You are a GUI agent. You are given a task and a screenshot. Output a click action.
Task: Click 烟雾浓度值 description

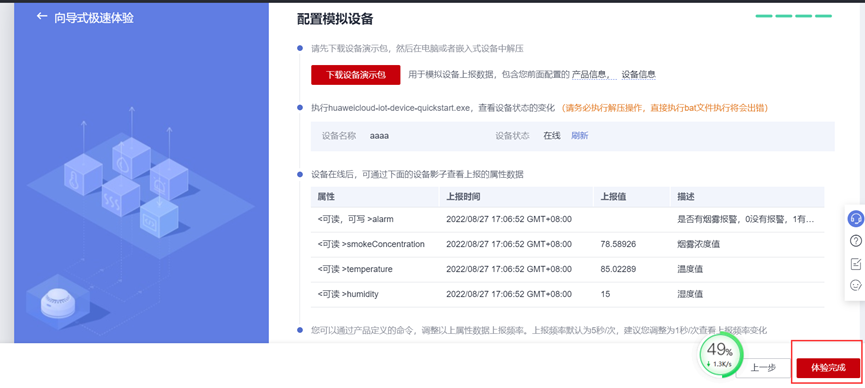(x=698, y=244)
